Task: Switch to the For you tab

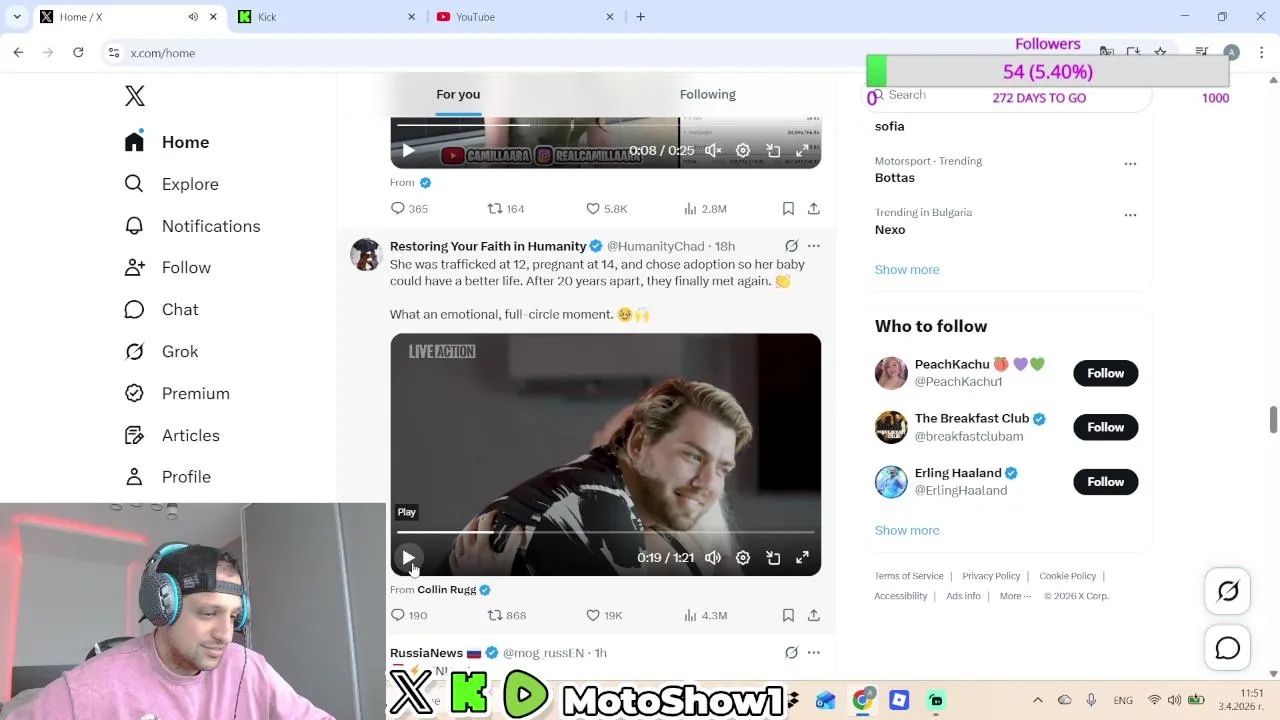Action: [x=458, y=94]
